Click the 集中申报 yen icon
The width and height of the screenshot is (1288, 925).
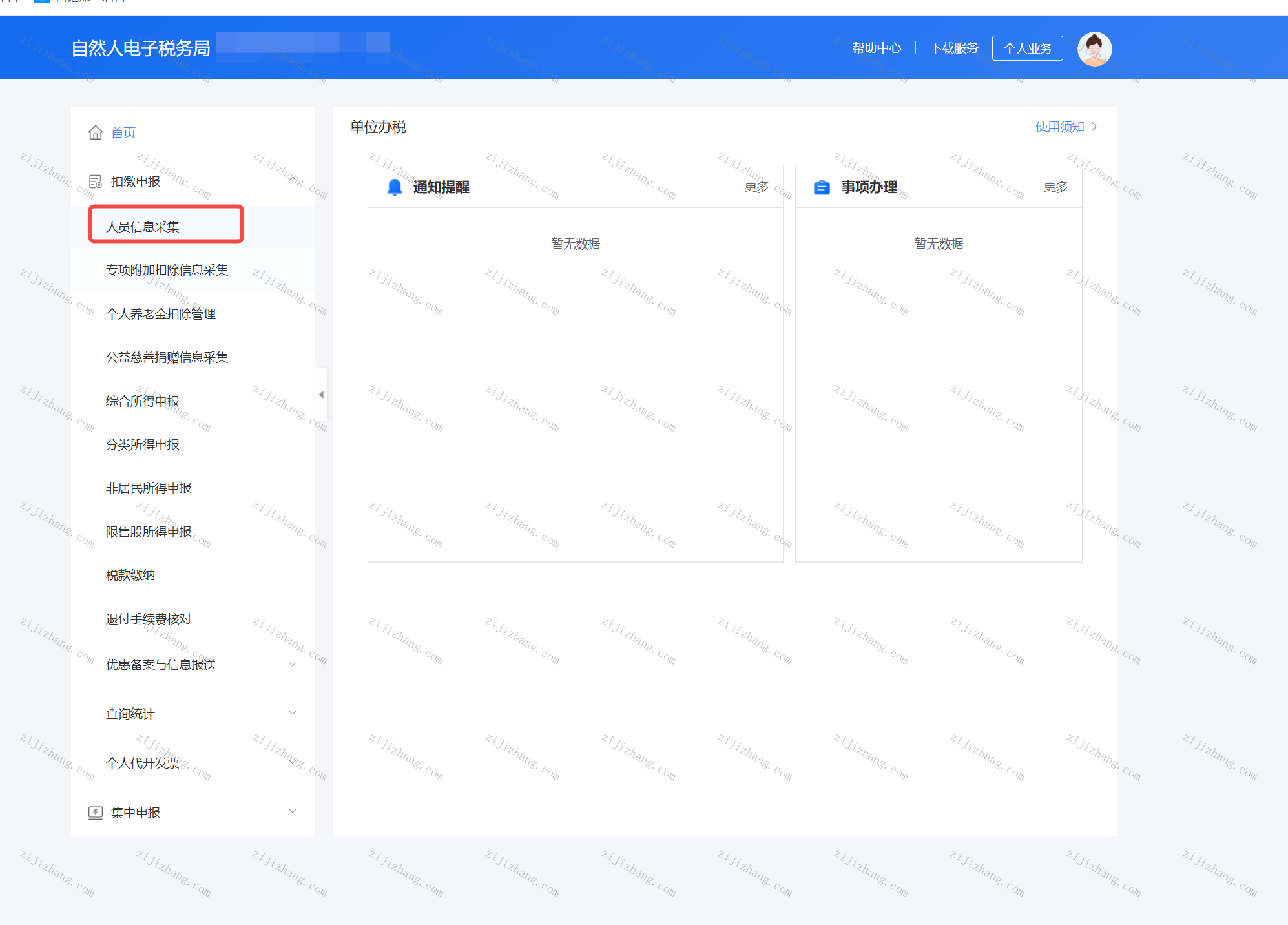(96, 813)
